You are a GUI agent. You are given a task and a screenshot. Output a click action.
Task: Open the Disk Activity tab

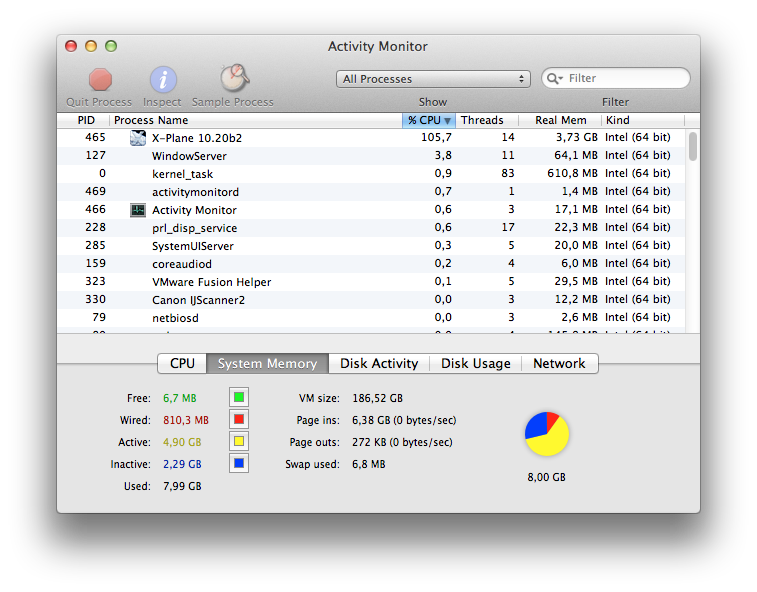tap(379, 364)
